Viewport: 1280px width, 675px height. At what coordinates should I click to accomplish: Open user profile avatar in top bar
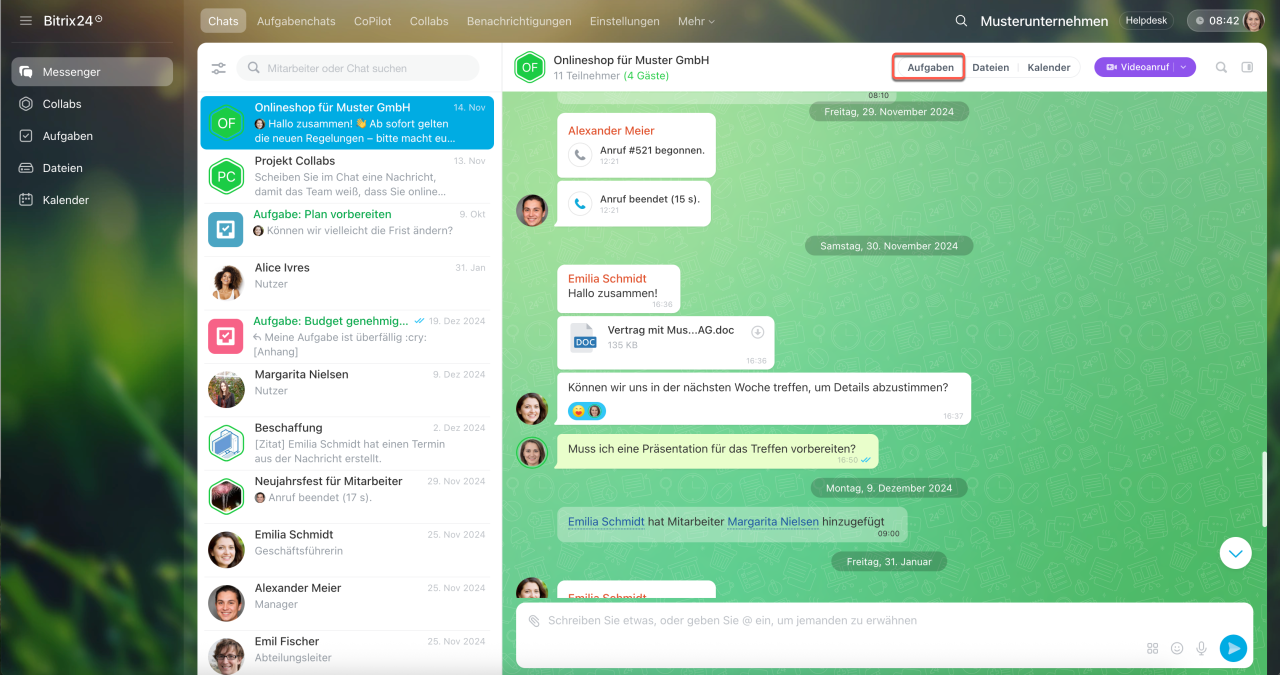(x=1253, y=21)
